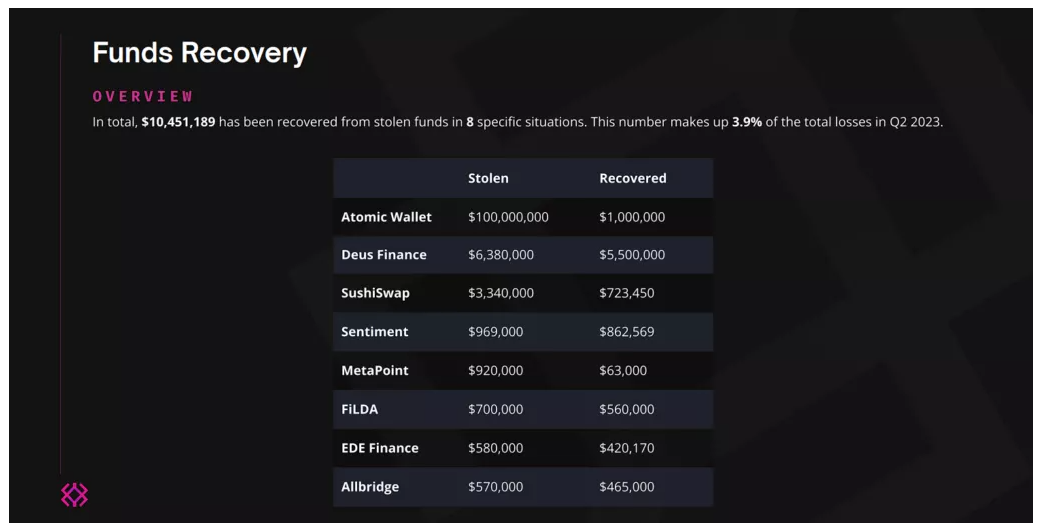
Task: Click the Funds Recovery title
Action: 199,53
